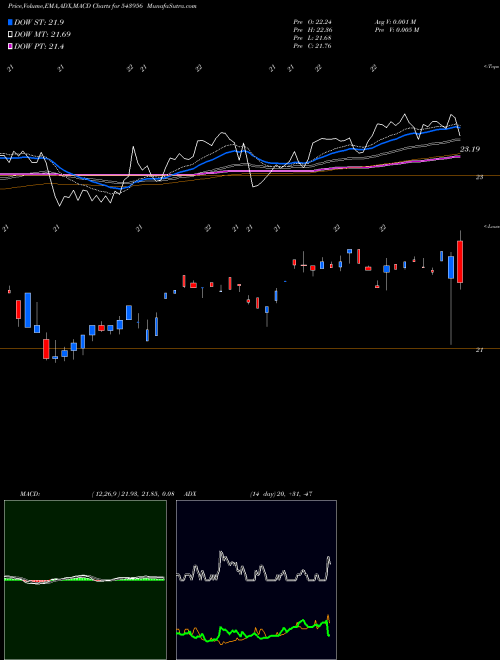The width and height of the screenshot is (500, 660).
Task: Click the chart title mentioning MunafaSutra.com
Action: pyautogui.click(x=102, y=6)
